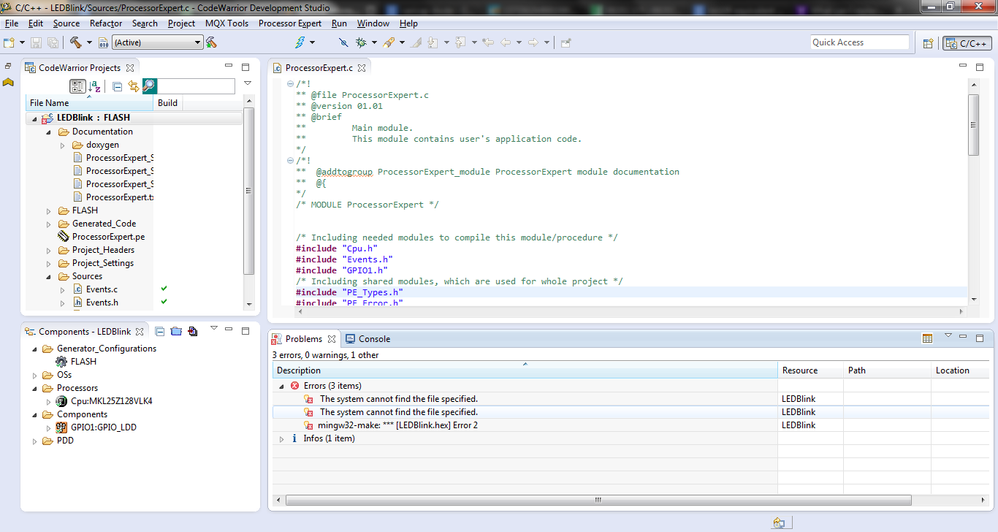998x532 pixels.
Task: Click the New file toolbar icon
Action: click(9, 43)
